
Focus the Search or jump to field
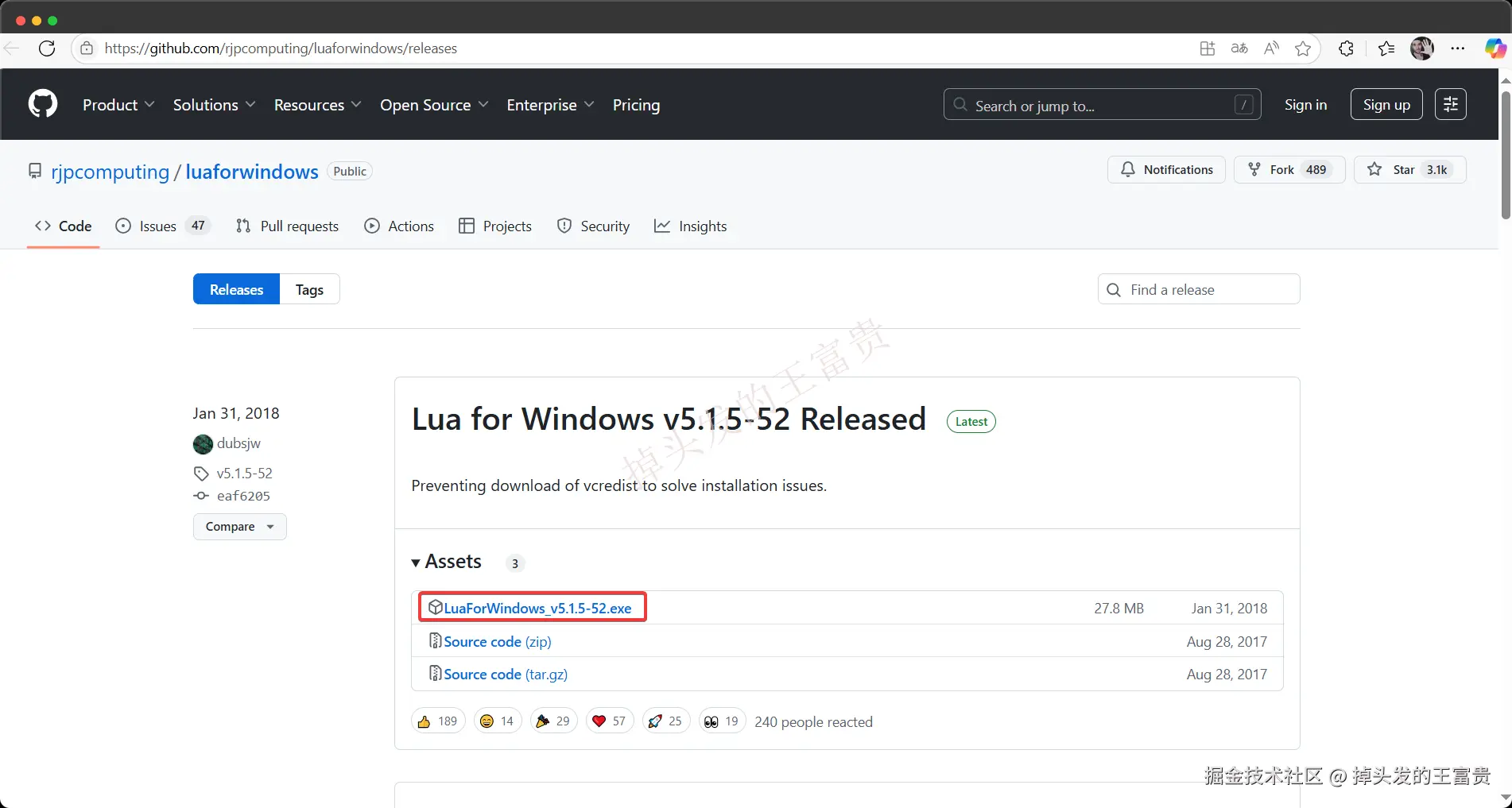tap(1102, 104)
